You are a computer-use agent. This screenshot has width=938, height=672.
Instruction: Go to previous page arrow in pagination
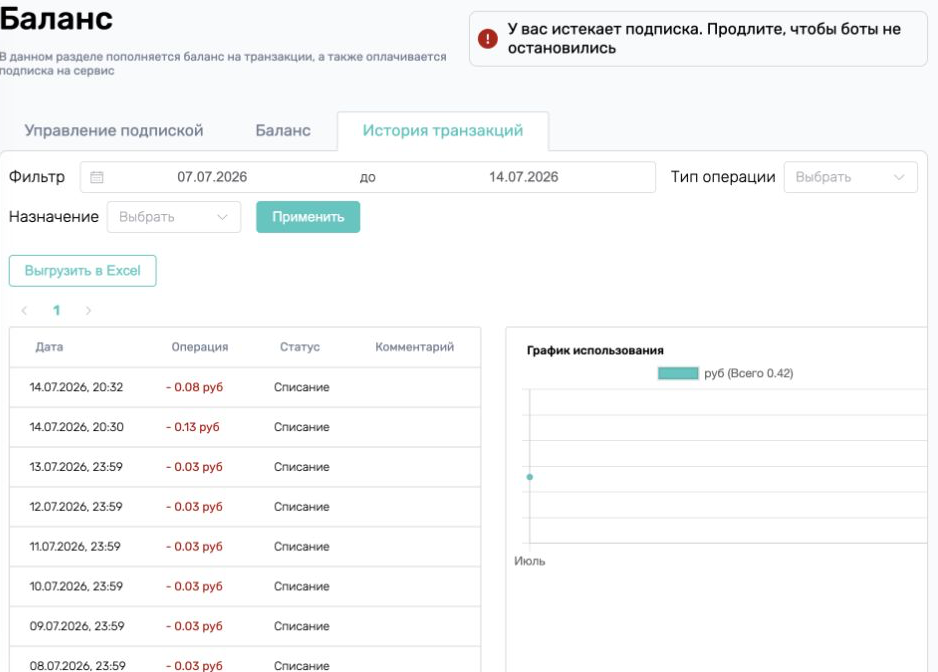[x=25, y=310]
